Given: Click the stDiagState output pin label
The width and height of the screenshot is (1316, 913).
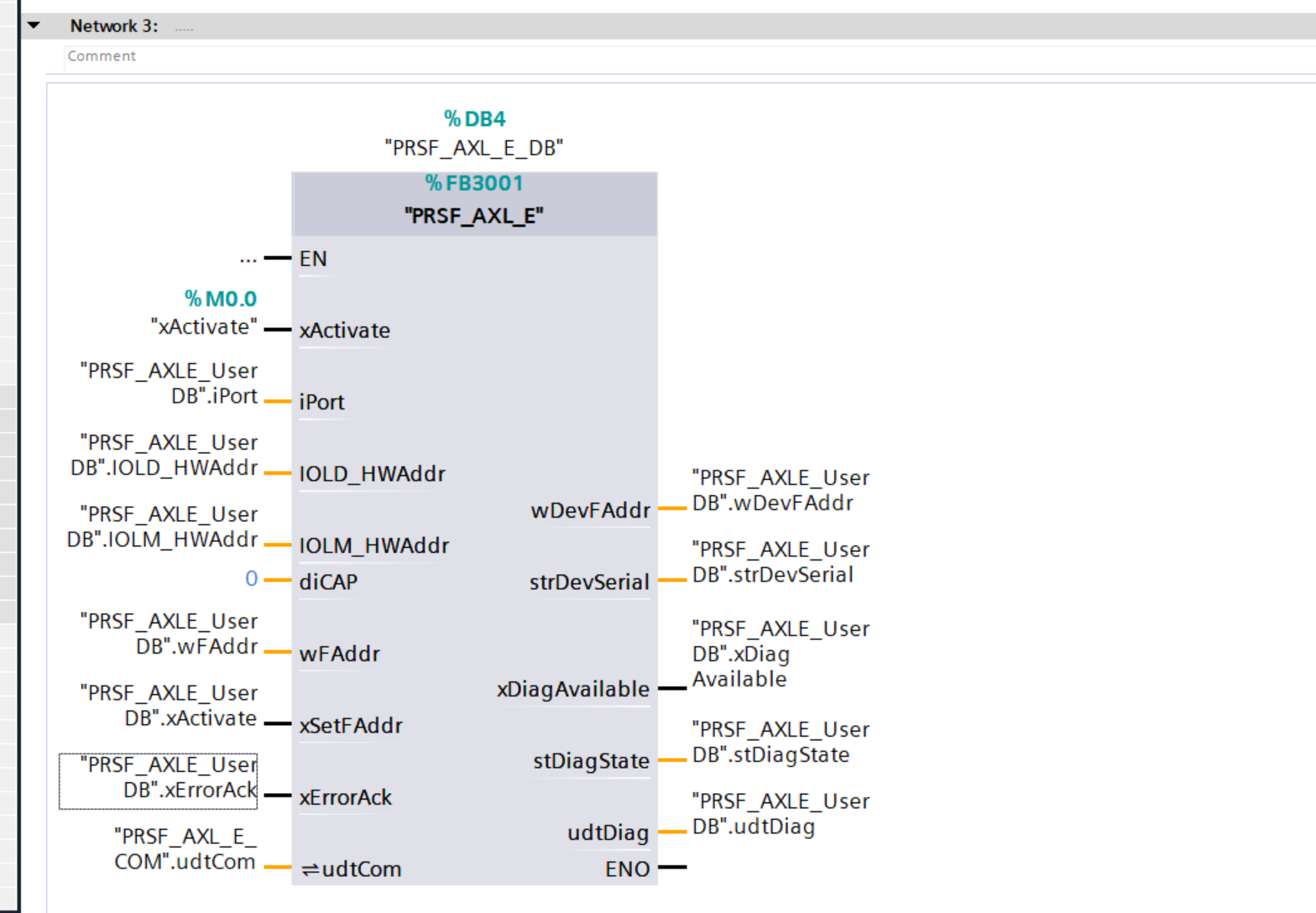Looking at the screenshot, I should pyautogui.click(x=592, y=761).
